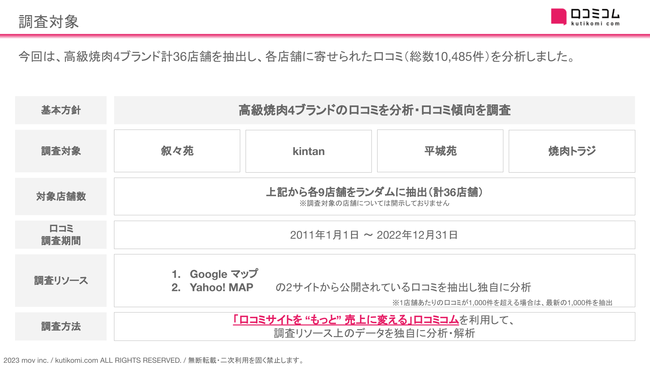Viewport: 650px width, 366px height.
Task: Click the 調査対象 slide title
Action: pos(49,22)
